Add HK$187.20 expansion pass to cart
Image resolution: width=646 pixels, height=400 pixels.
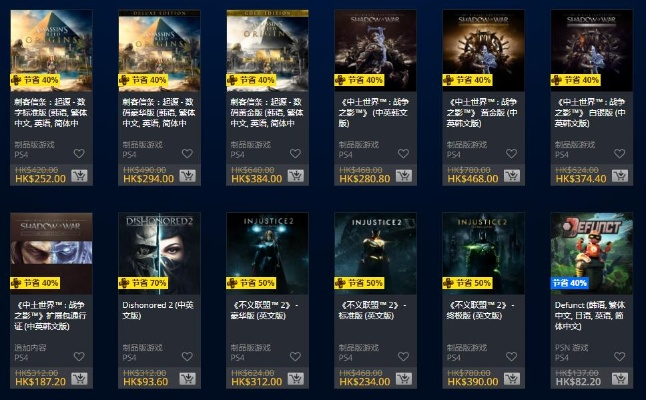pos(79,379)
